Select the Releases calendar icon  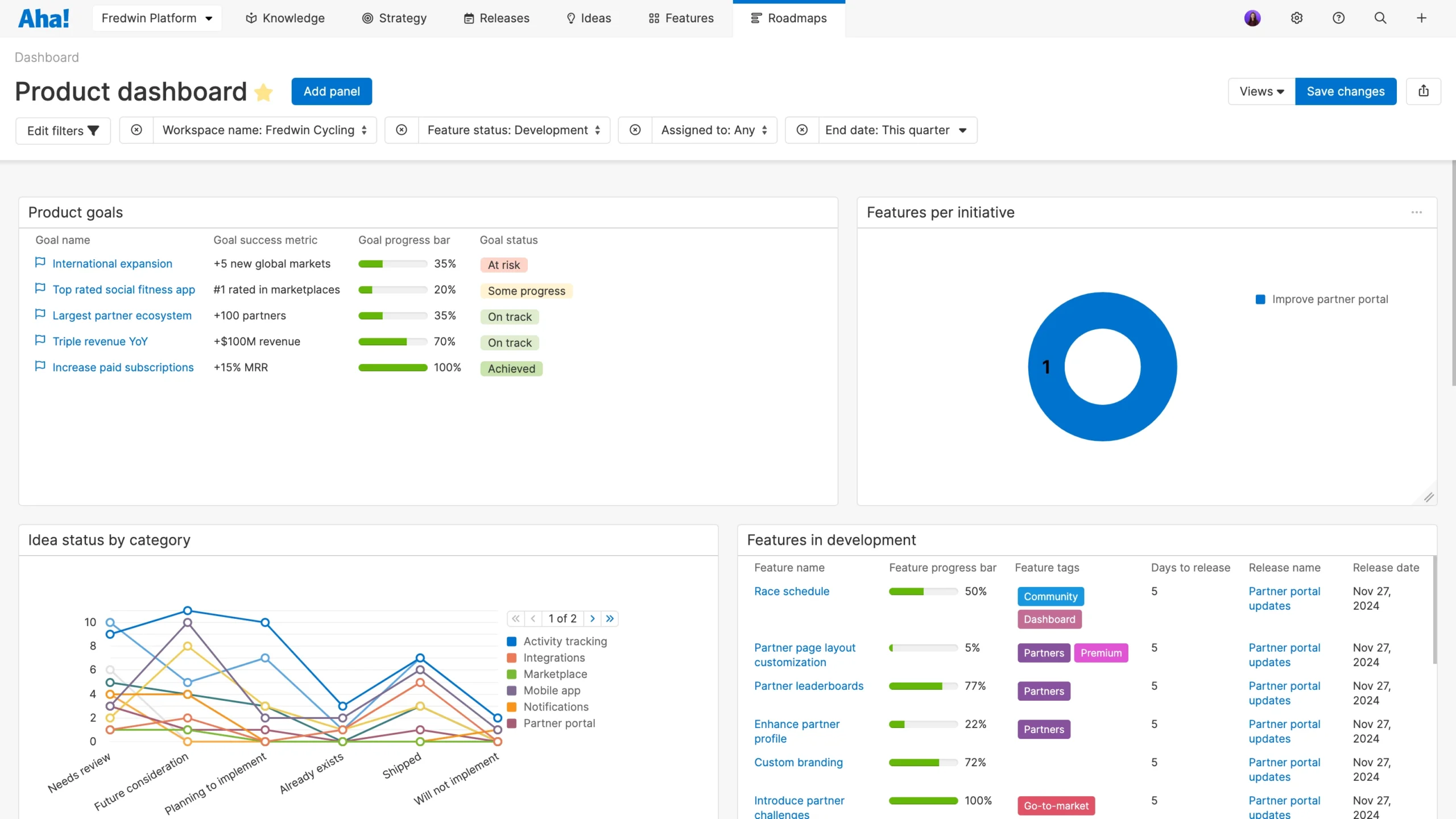[469, 18]
